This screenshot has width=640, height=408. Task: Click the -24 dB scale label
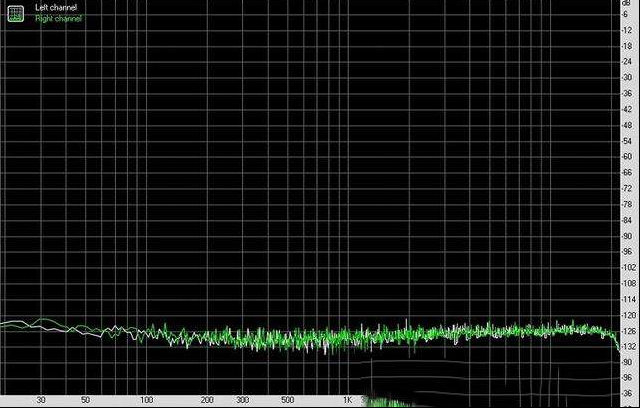627,62
